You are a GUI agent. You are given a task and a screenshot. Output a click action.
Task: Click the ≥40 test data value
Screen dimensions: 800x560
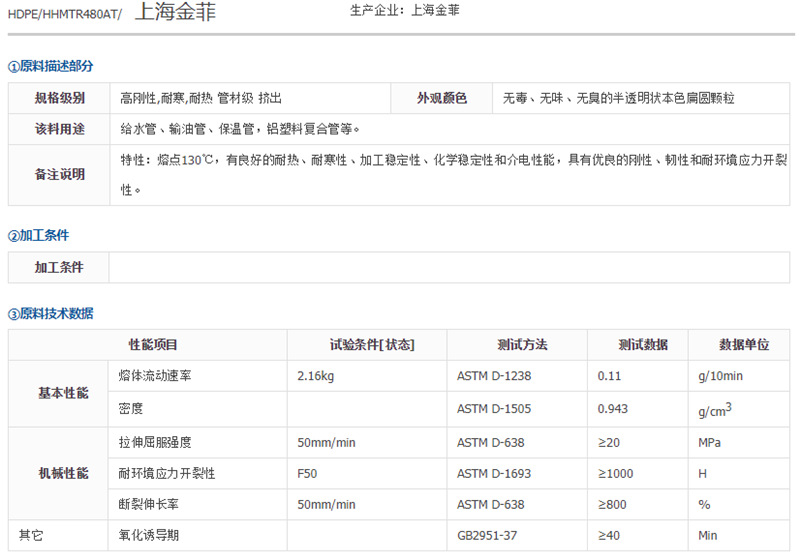pos(609,536)
